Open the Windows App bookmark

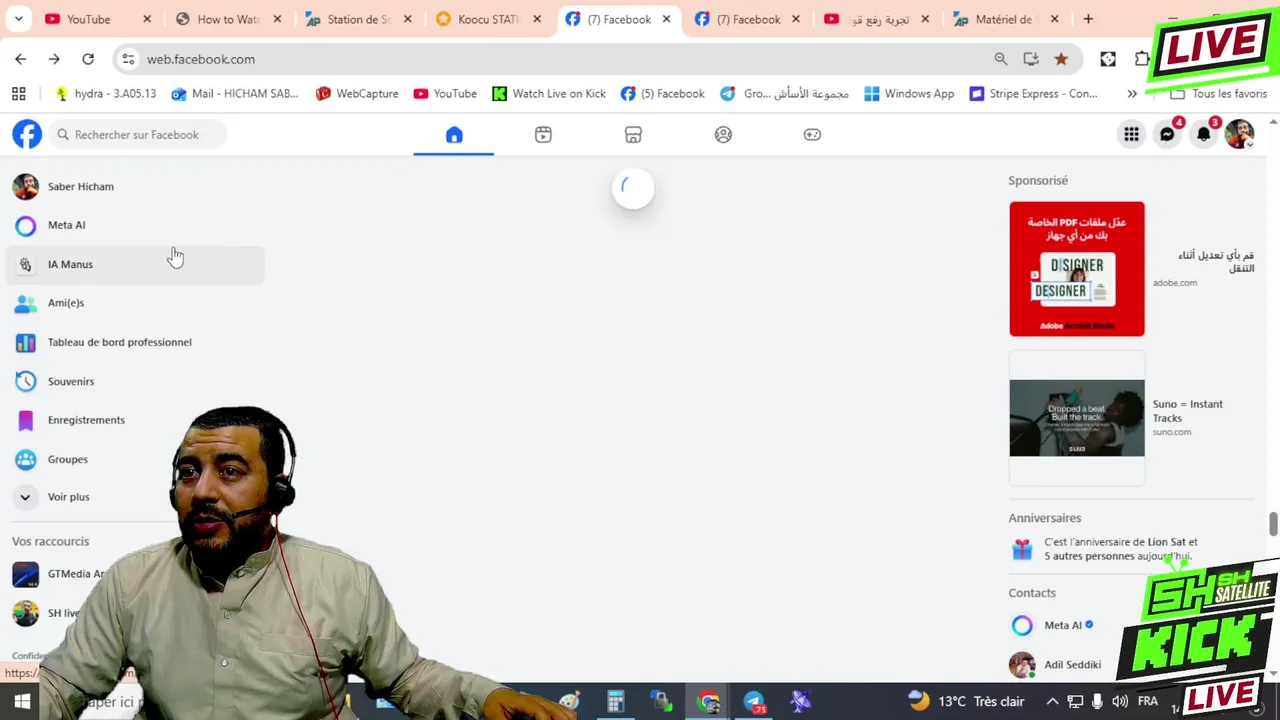pos(909,93)
